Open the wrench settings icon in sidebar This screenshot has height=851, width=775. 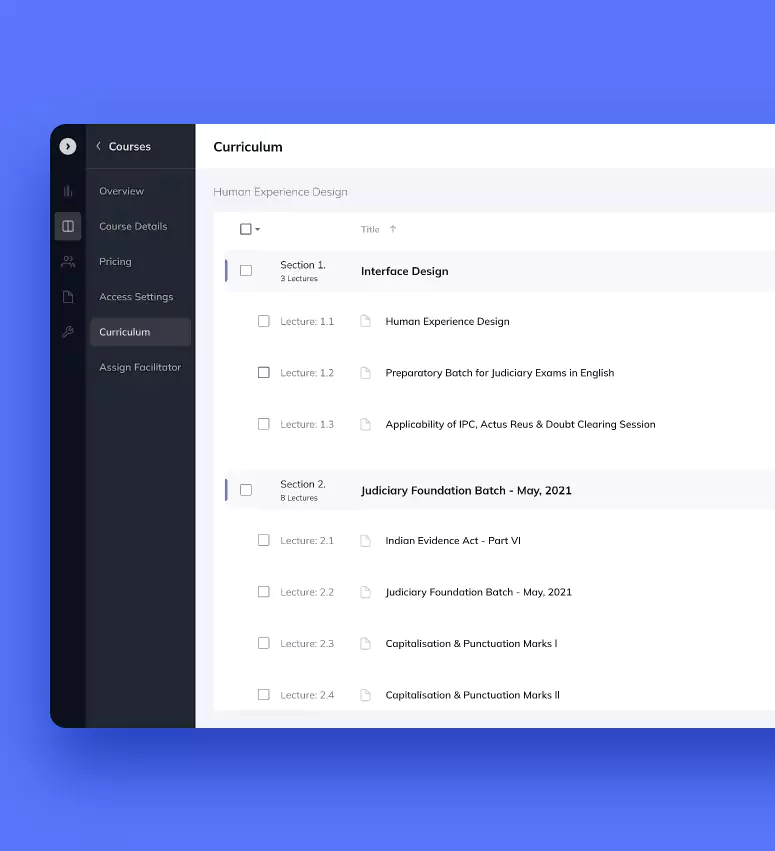click(68, 332)
